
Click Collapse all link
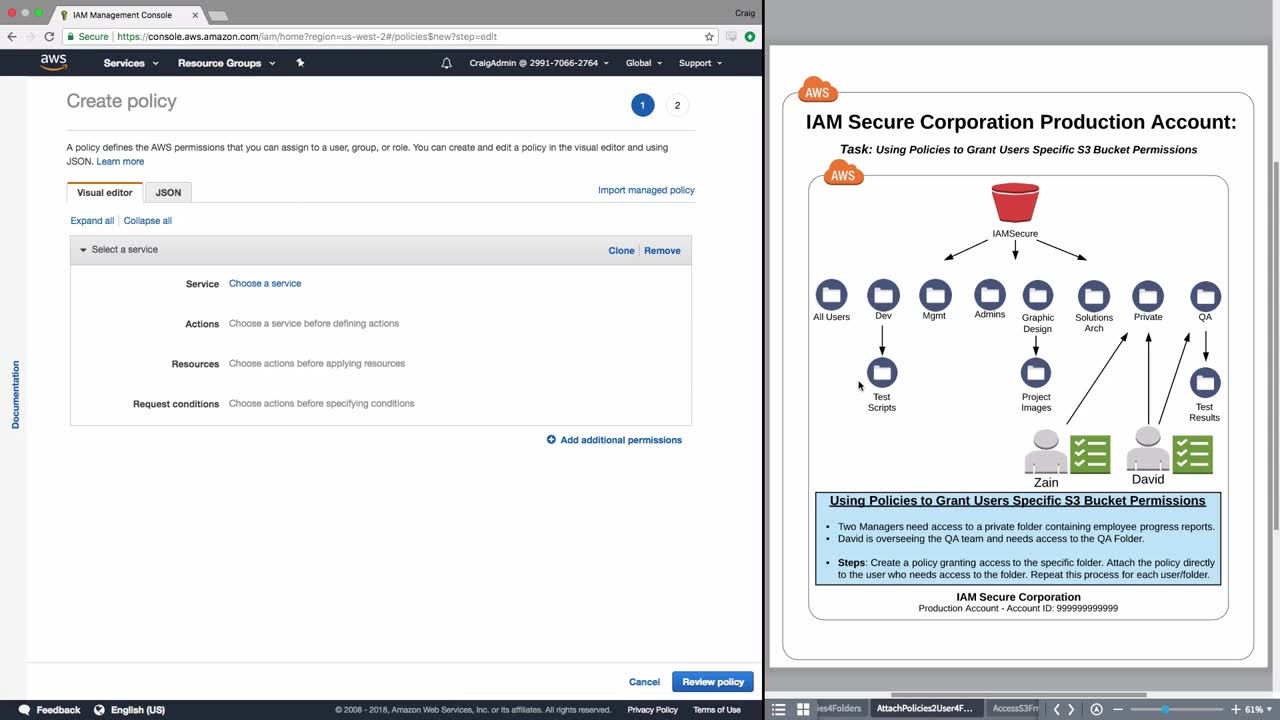coord(148,221)
